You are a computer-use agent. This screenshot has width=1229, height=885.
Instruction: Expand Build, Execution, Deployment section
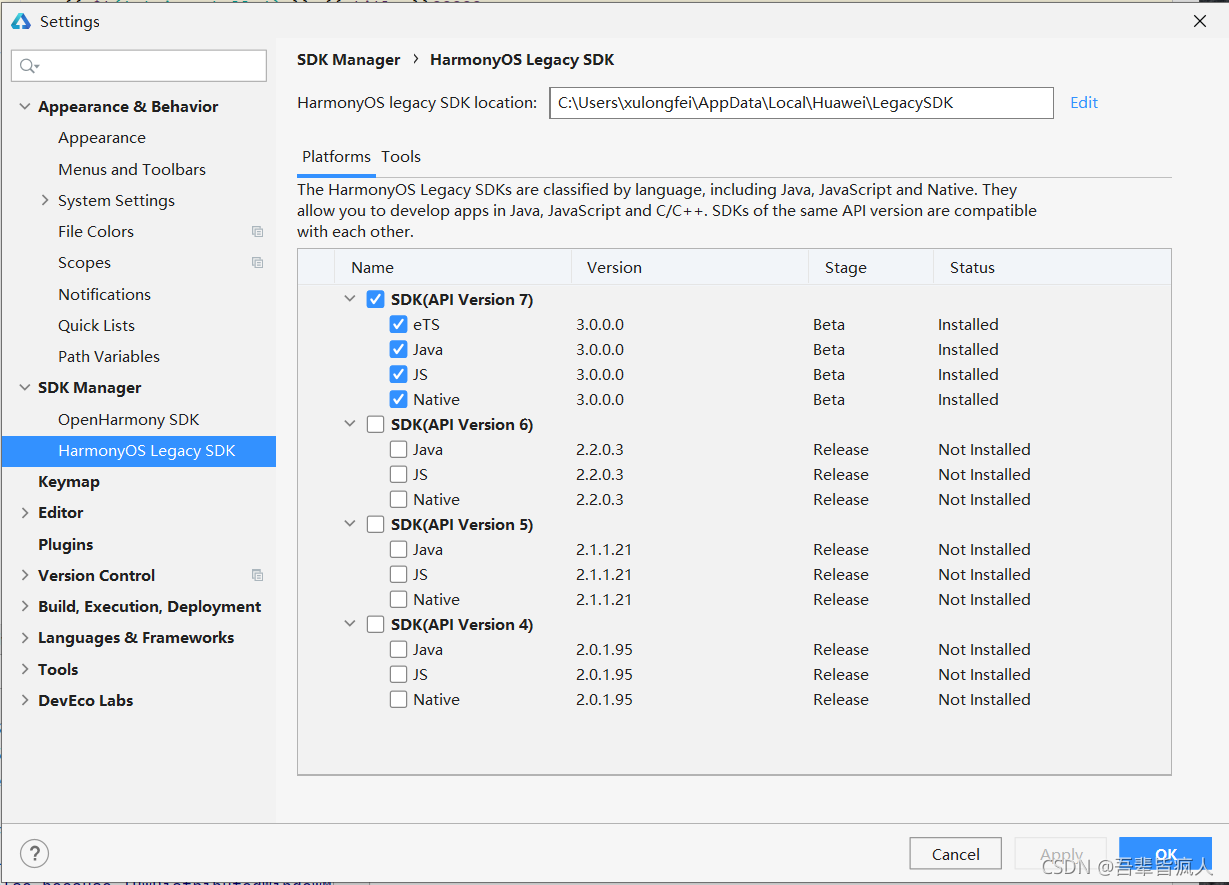(x=25, y=607)
